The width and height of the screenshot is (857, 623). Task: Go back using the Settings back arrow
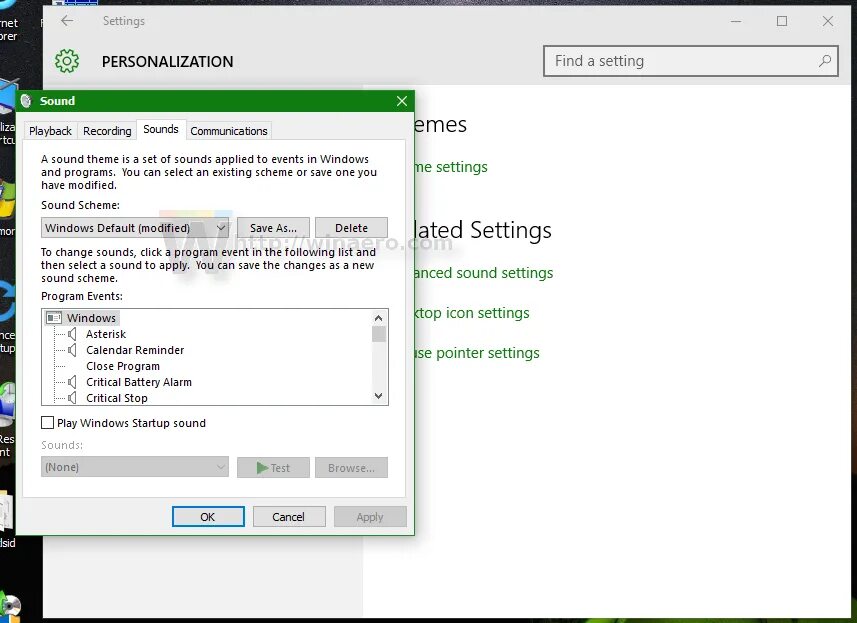pos(67,21)
